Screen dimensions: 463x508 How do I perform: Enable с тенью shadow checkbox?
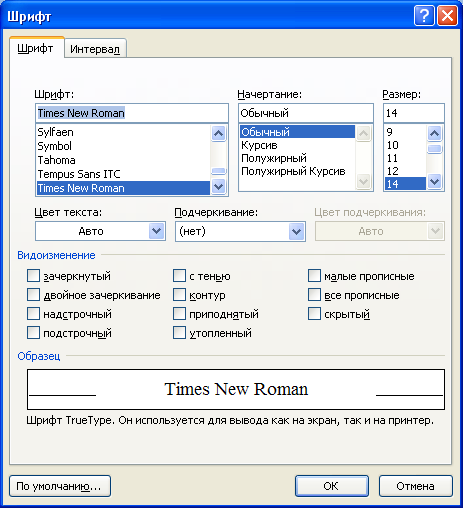pos(179,276)
